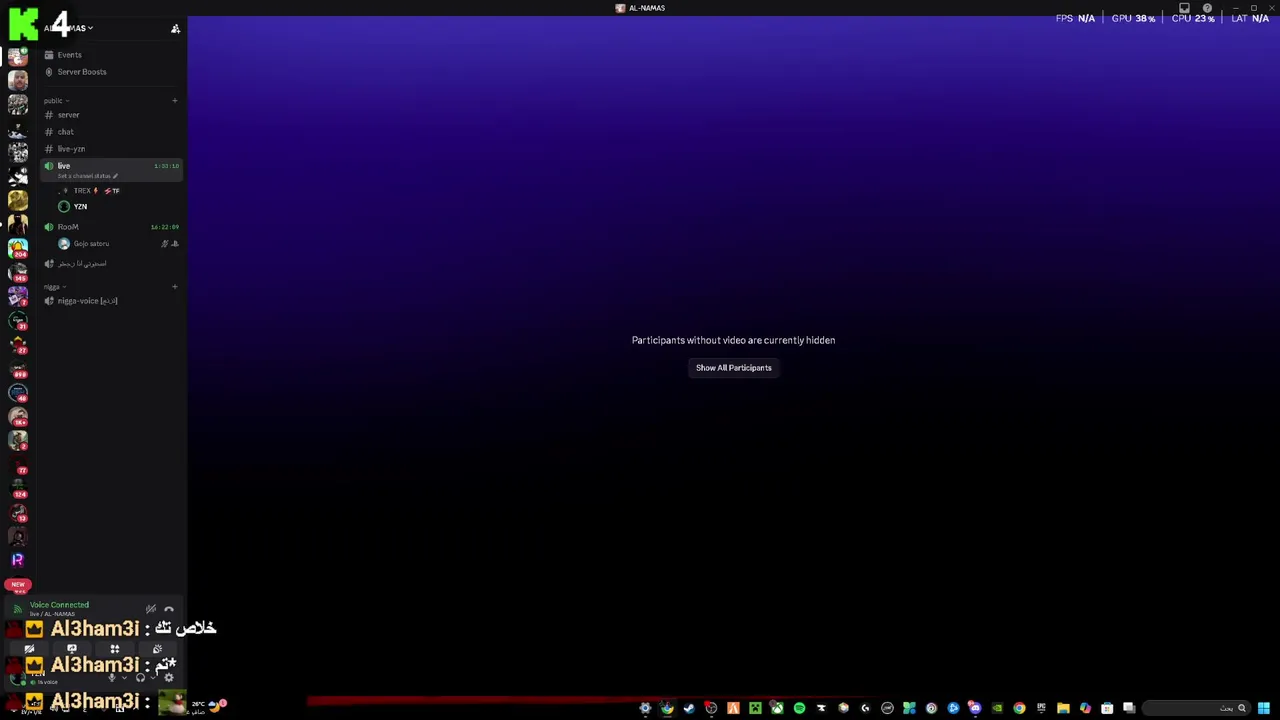Open the server icon with 204 badge
Viewport: 1280px width, 720px height.
(18, 248)
